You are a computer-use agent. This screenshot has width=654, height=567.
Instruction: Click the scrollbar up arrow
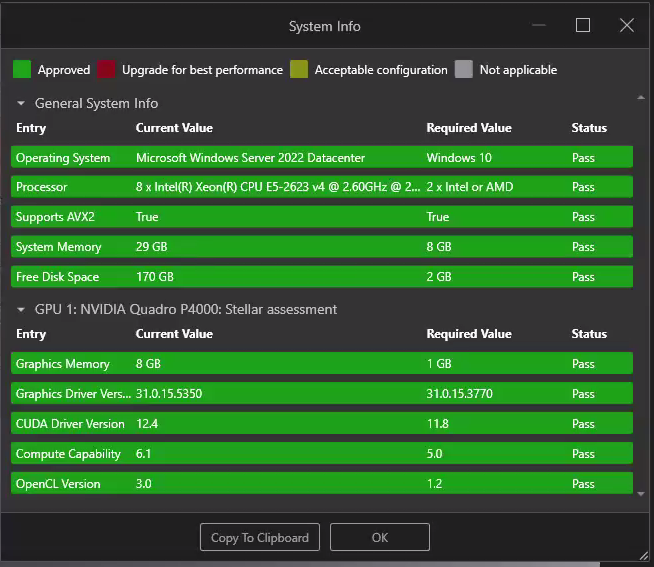coord(641,98)
